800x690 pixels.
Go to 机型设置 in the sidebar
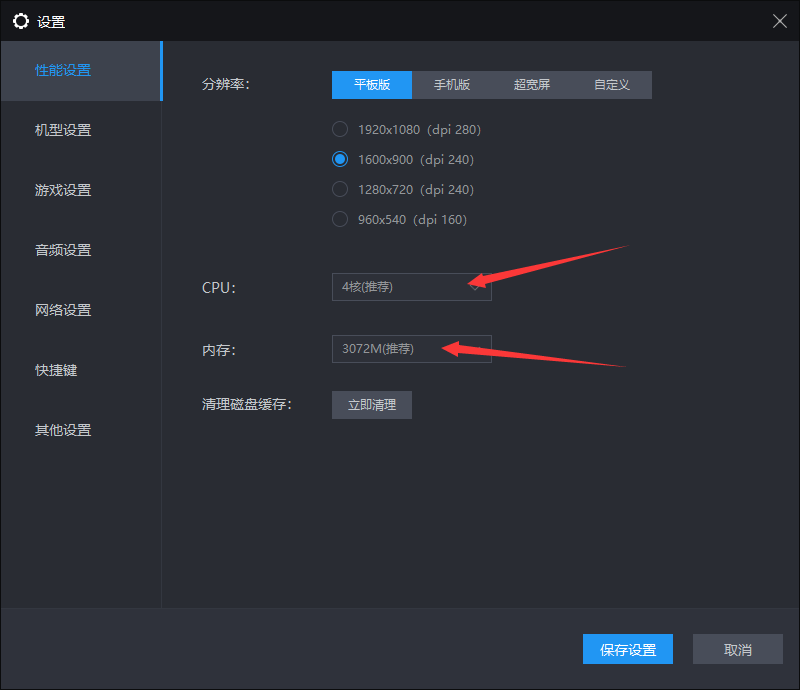(63, 130)
